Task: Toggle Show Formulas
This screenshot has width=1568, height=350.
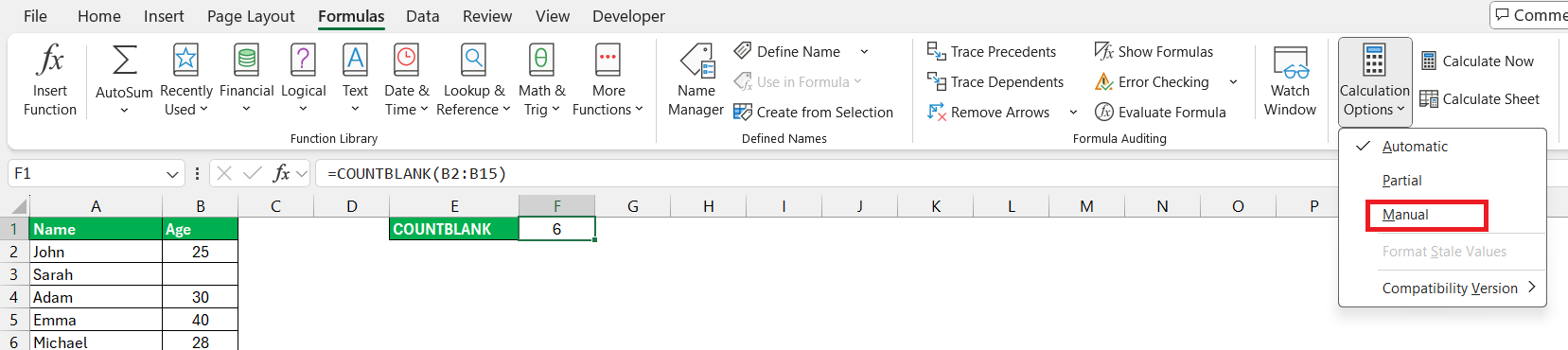Action: 1154,51
